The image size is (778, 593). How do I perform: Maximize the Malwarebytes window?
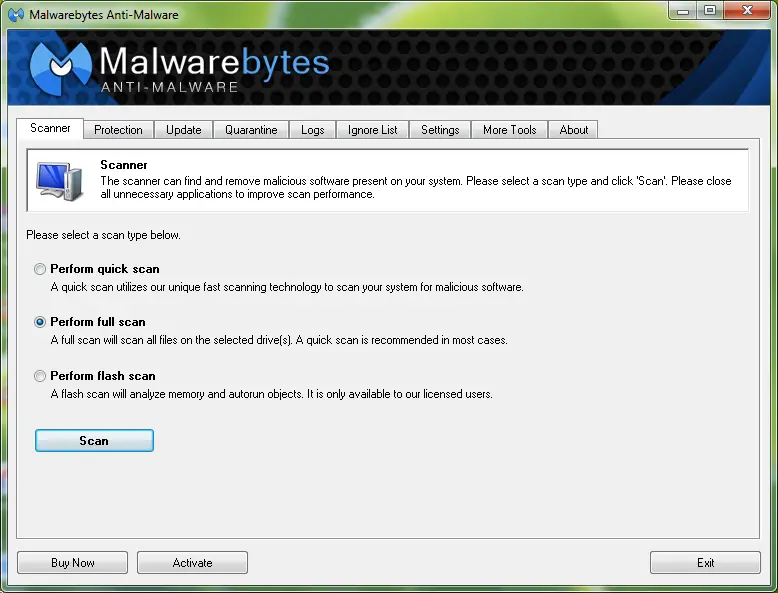tap(710, 10)
